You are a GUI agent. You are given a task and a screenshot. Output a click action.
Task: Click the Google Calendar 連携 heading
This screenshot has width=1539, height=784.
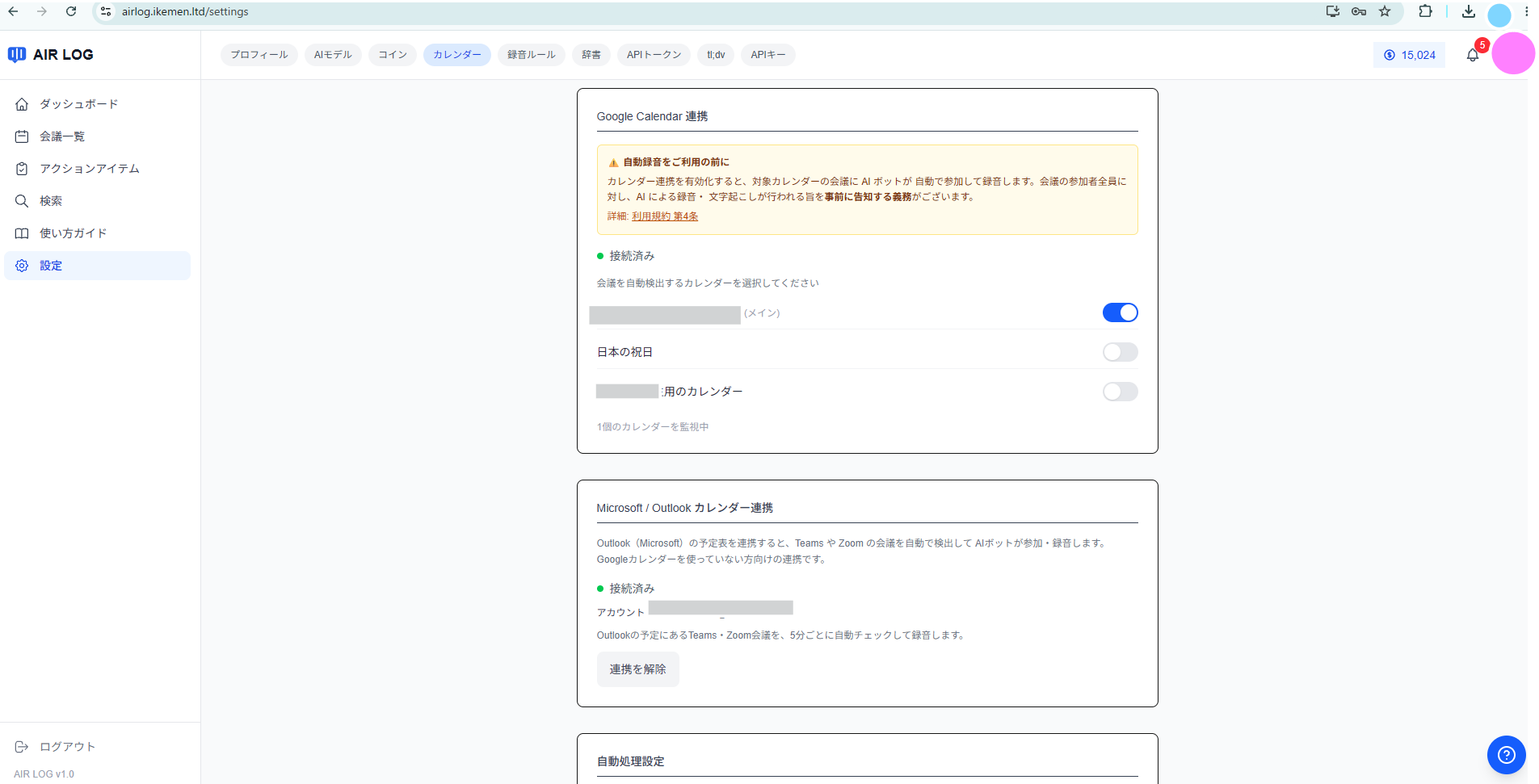coord(652,116)
